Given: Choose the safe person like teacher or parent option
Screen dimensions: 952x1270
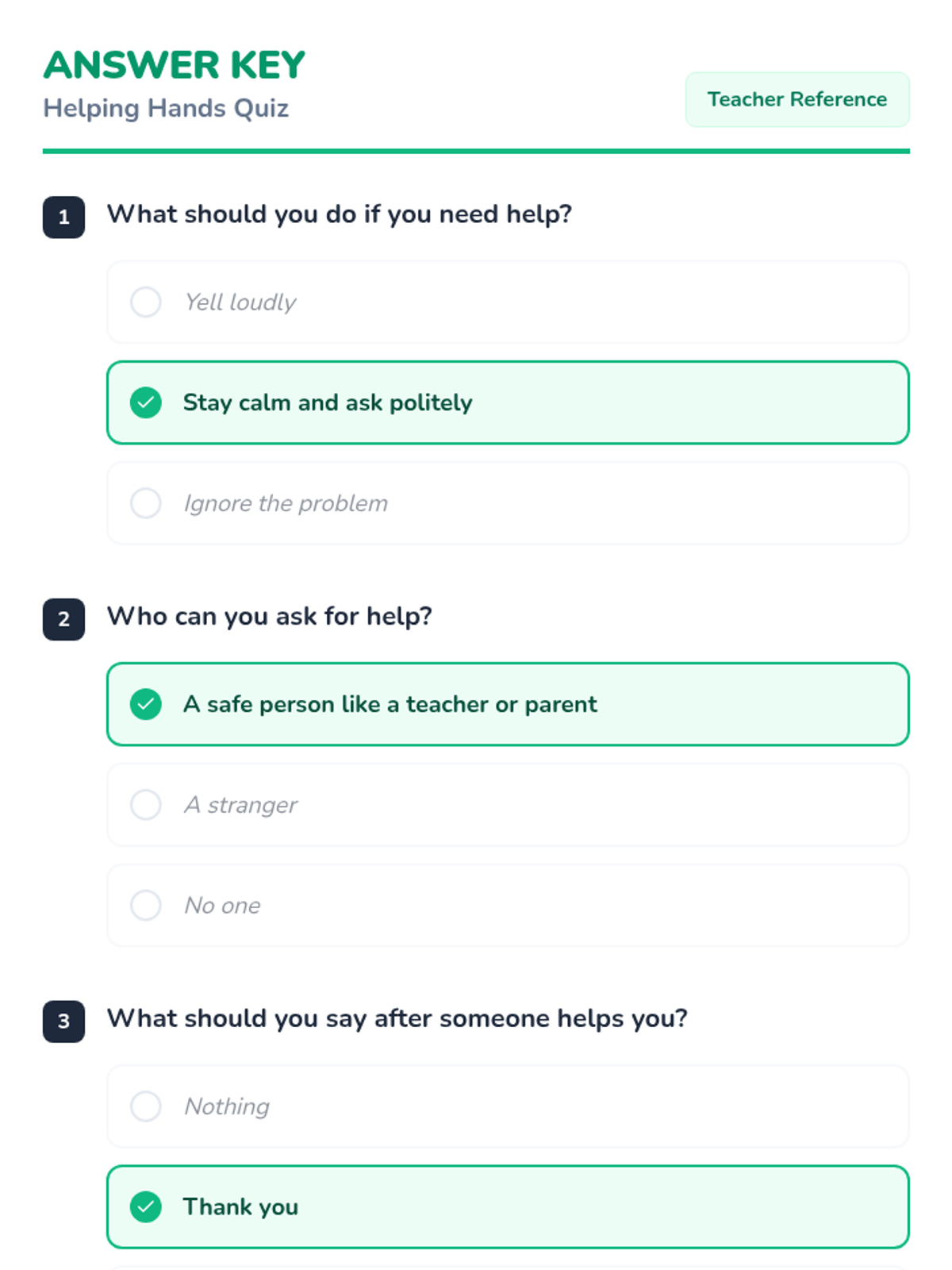Looking at the screenshot, I should tap(508, 704).
